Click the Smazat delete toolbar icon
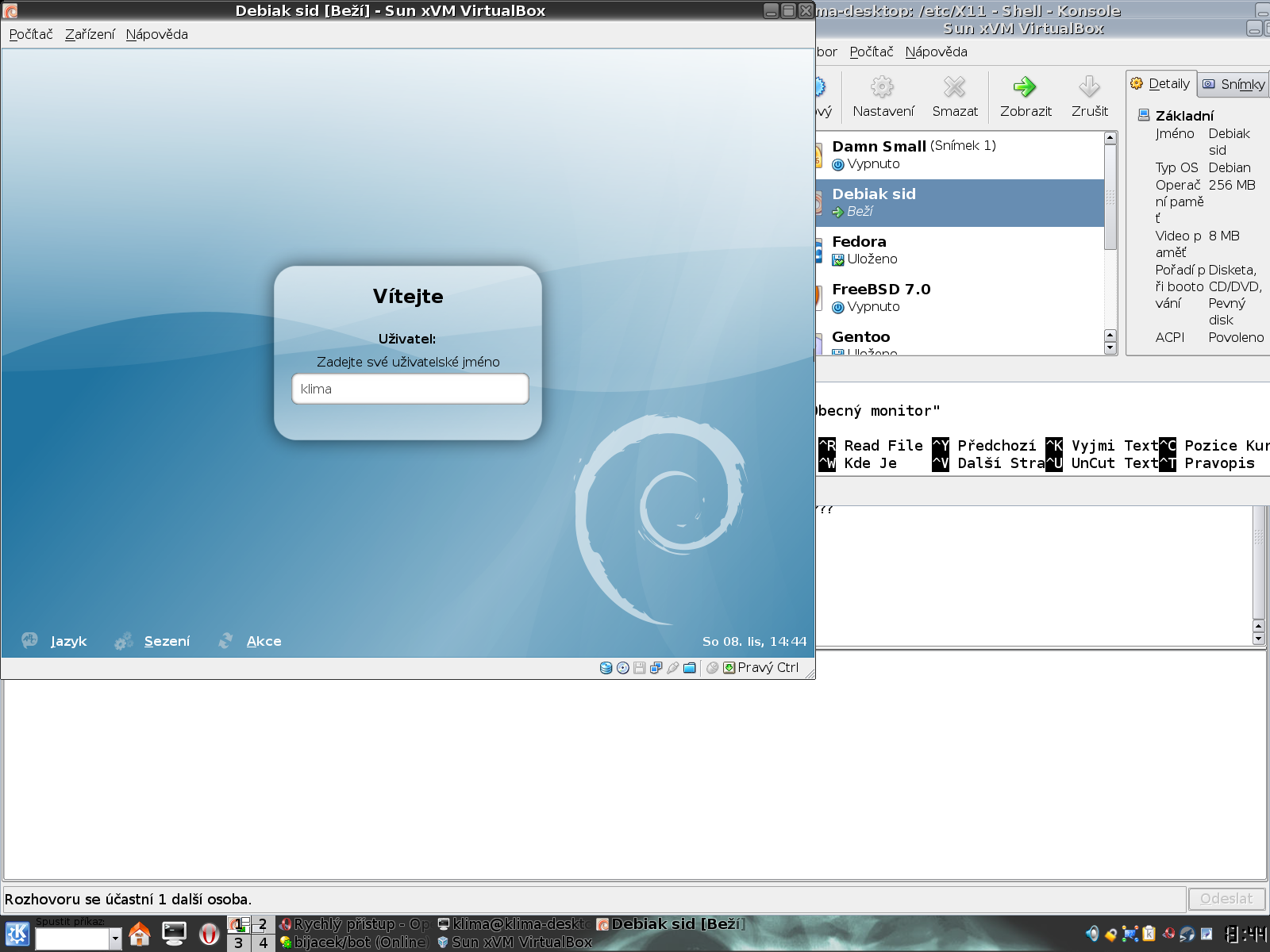1270x952 pixels. point(955,97)
